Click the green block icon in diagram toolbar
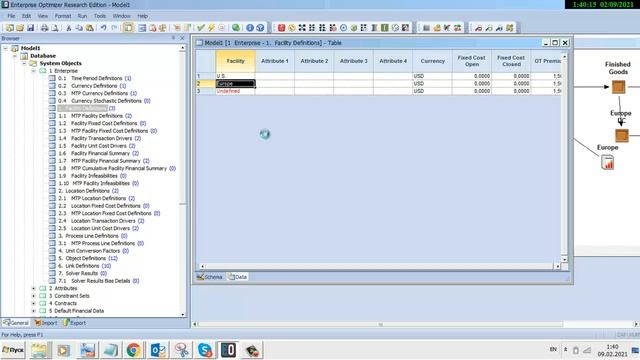The height and width of the screenshot is (360, 640). pos(384,28)
